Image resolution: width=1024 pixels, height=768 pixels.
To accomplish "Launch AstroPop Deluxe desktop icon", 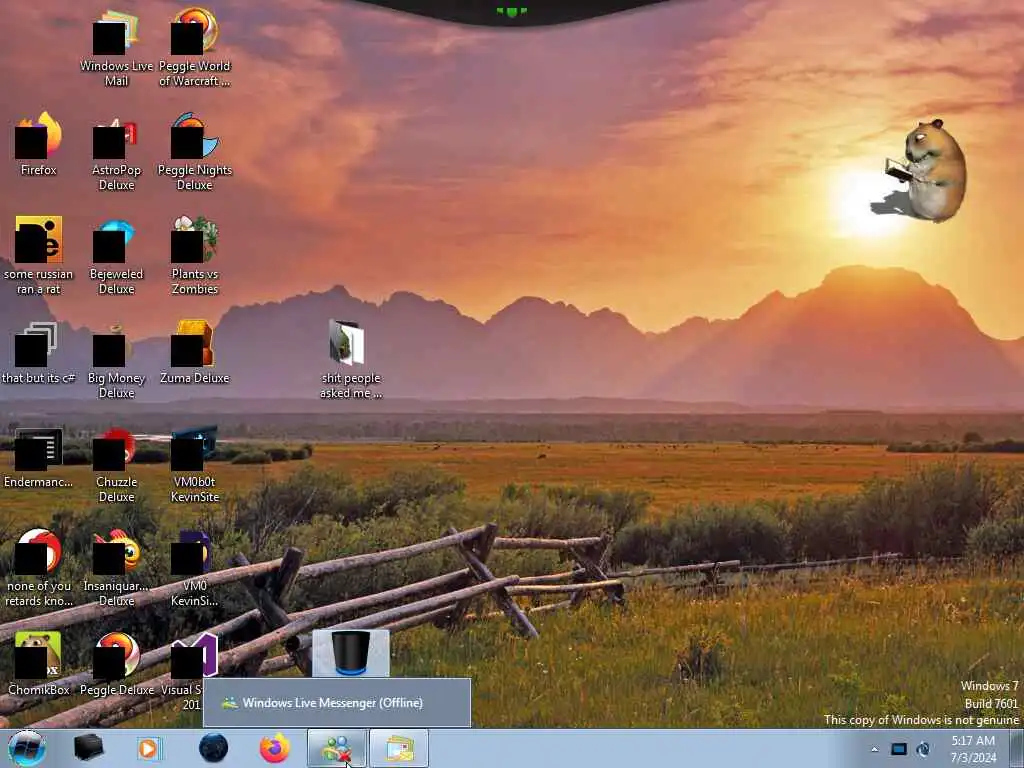I will pyautogui.click(x=116, y=152).
